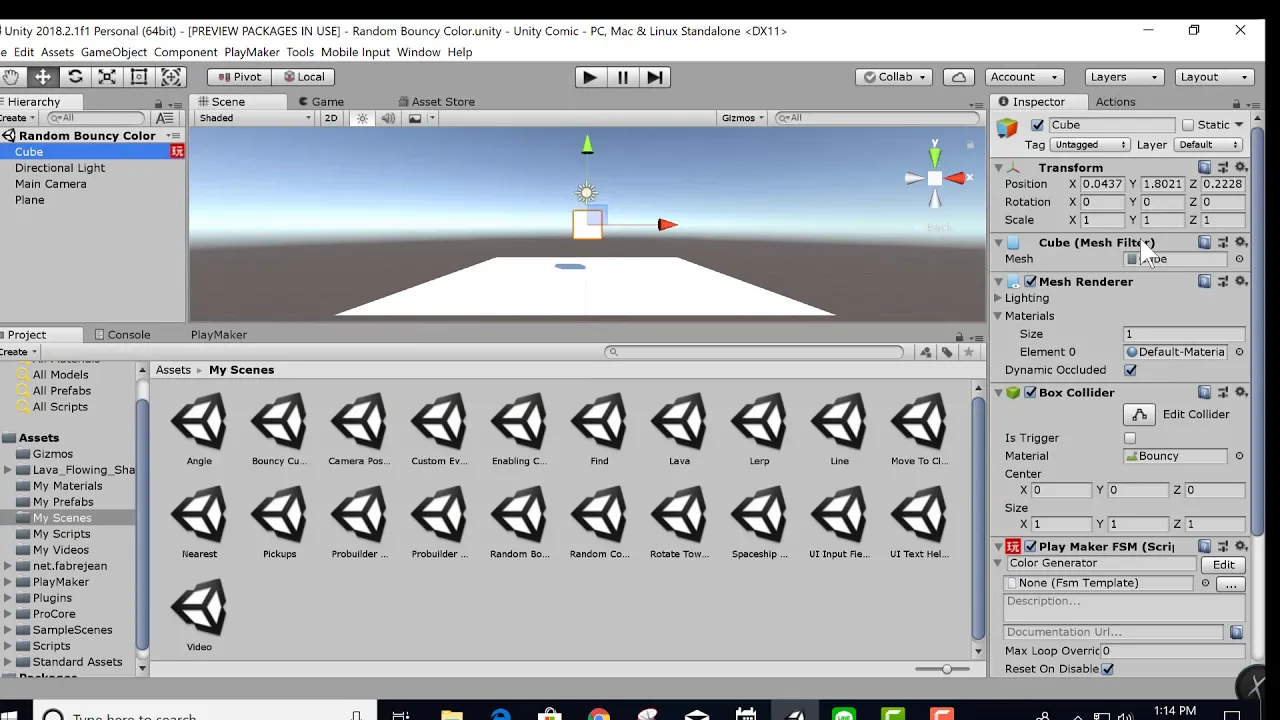
Task: Select the Hand tool in toolbar
Action: coord(11,77)
